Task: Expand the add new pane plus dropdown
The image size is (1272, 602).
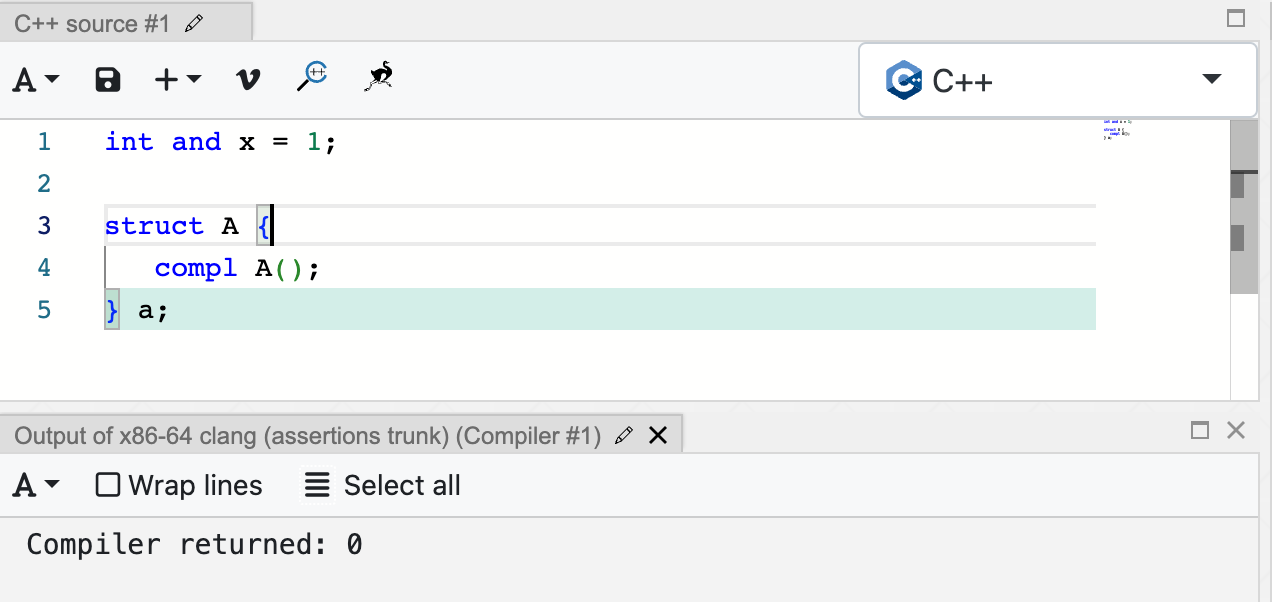Action: pos(178,79)
